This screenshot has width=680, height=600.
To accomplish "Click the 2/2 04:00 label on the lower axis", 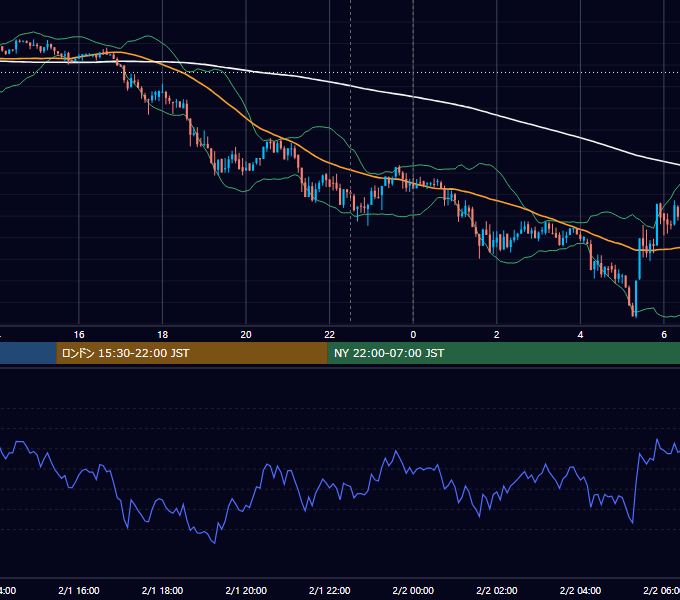I will coord(580,590).
